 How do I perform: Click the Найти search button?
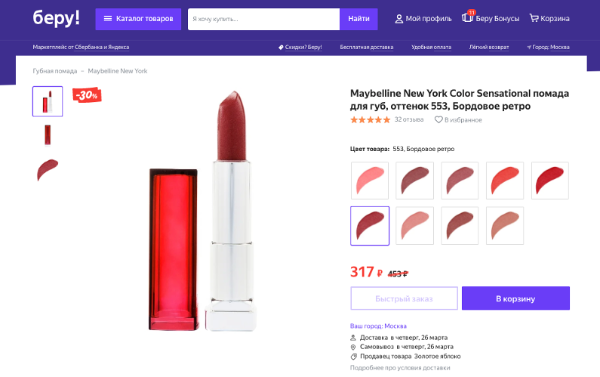(359, 19)
